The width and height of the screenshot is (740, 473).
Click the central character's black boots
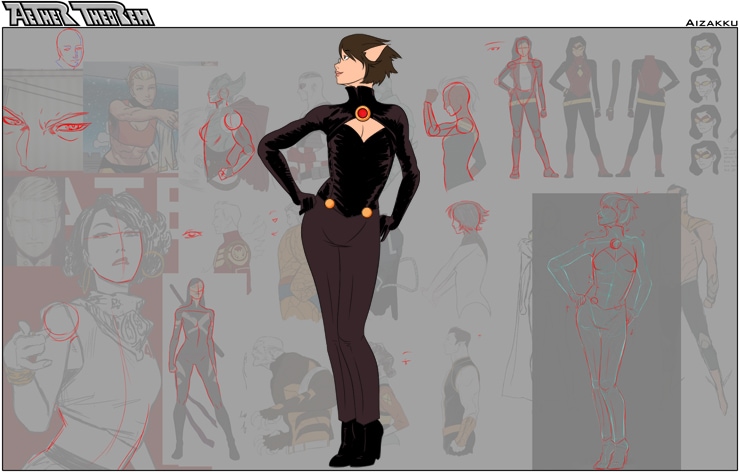click(358, 443)
